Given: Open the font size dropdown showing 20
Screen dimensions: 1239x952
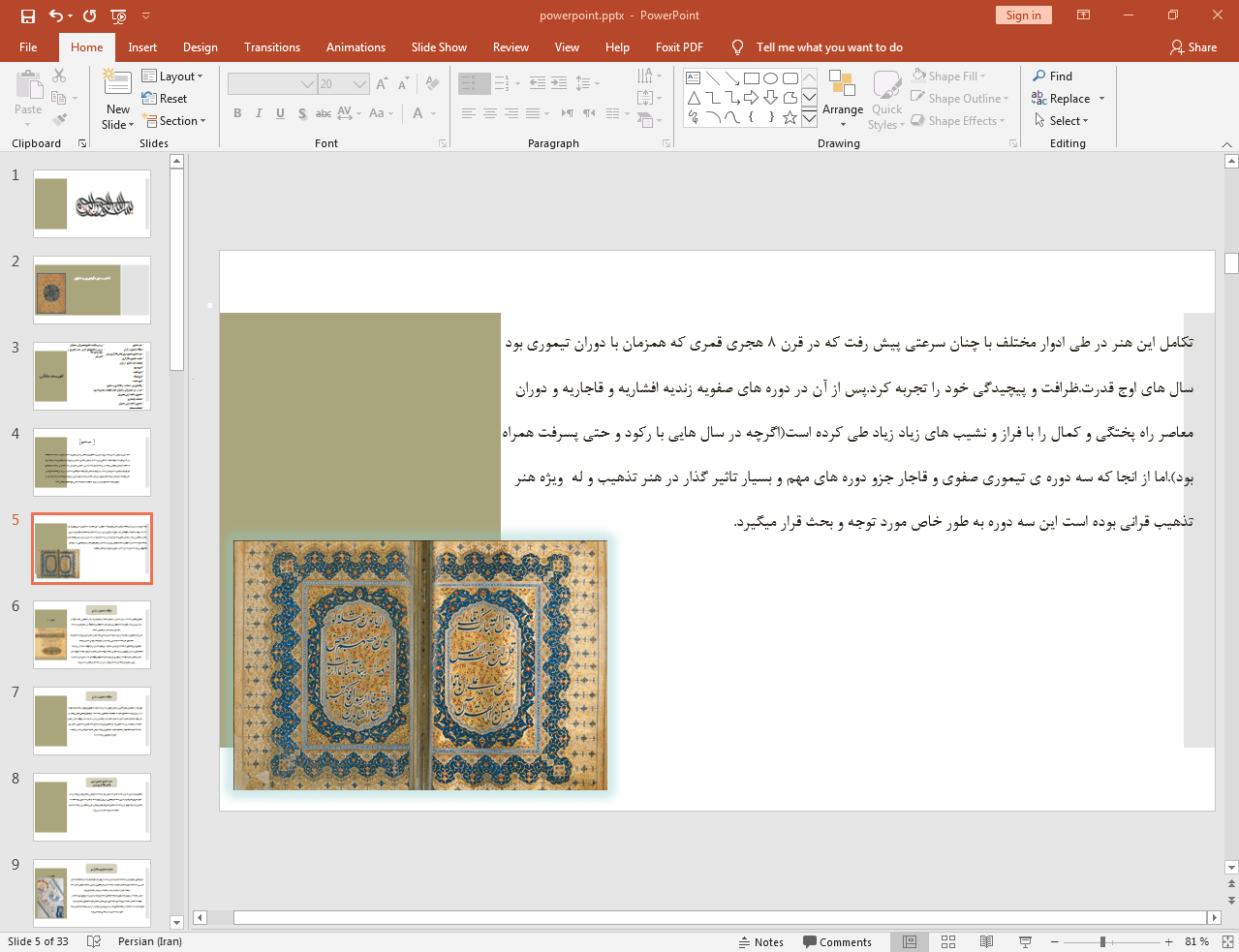Looking at the screenshot, I should (x=359, y=84).
